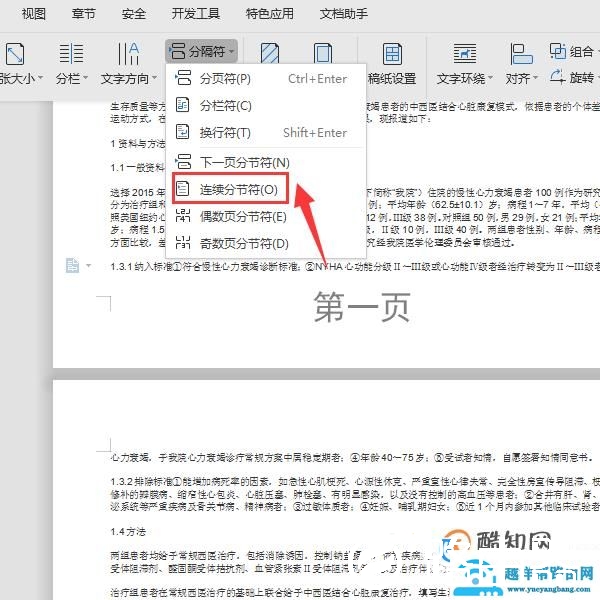Expand the 文字方向 dropdown arrow
The image size is (600, 600).
155,78
